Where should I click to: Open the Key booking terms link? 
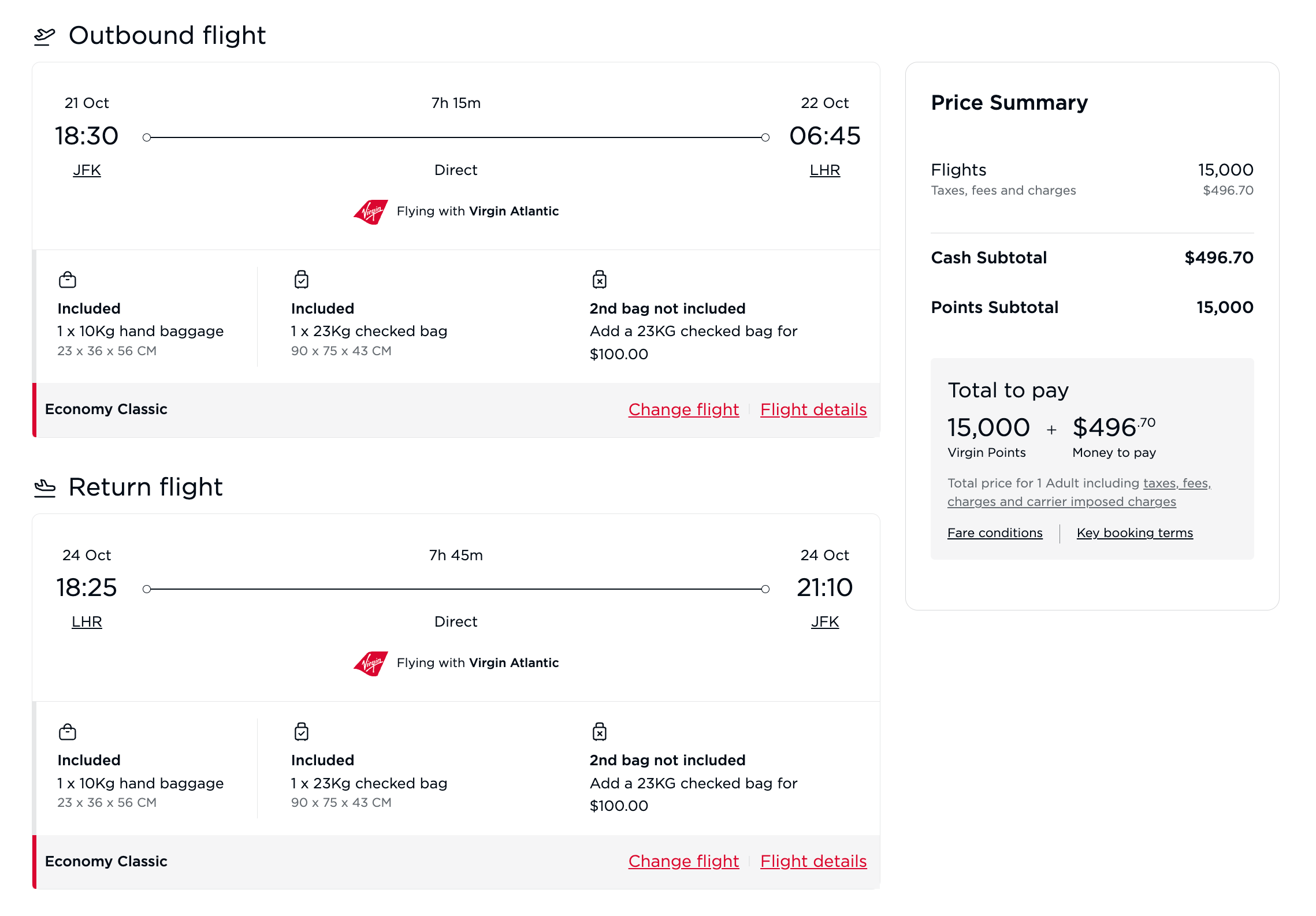[1135, 533]
